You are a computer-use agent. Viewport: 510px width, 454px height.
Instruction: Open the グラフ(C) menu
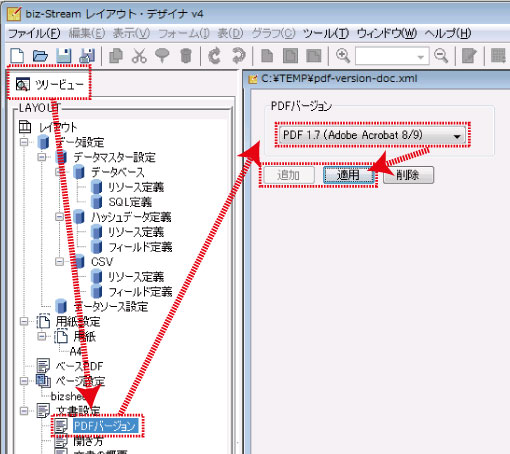tap(273, 33)
